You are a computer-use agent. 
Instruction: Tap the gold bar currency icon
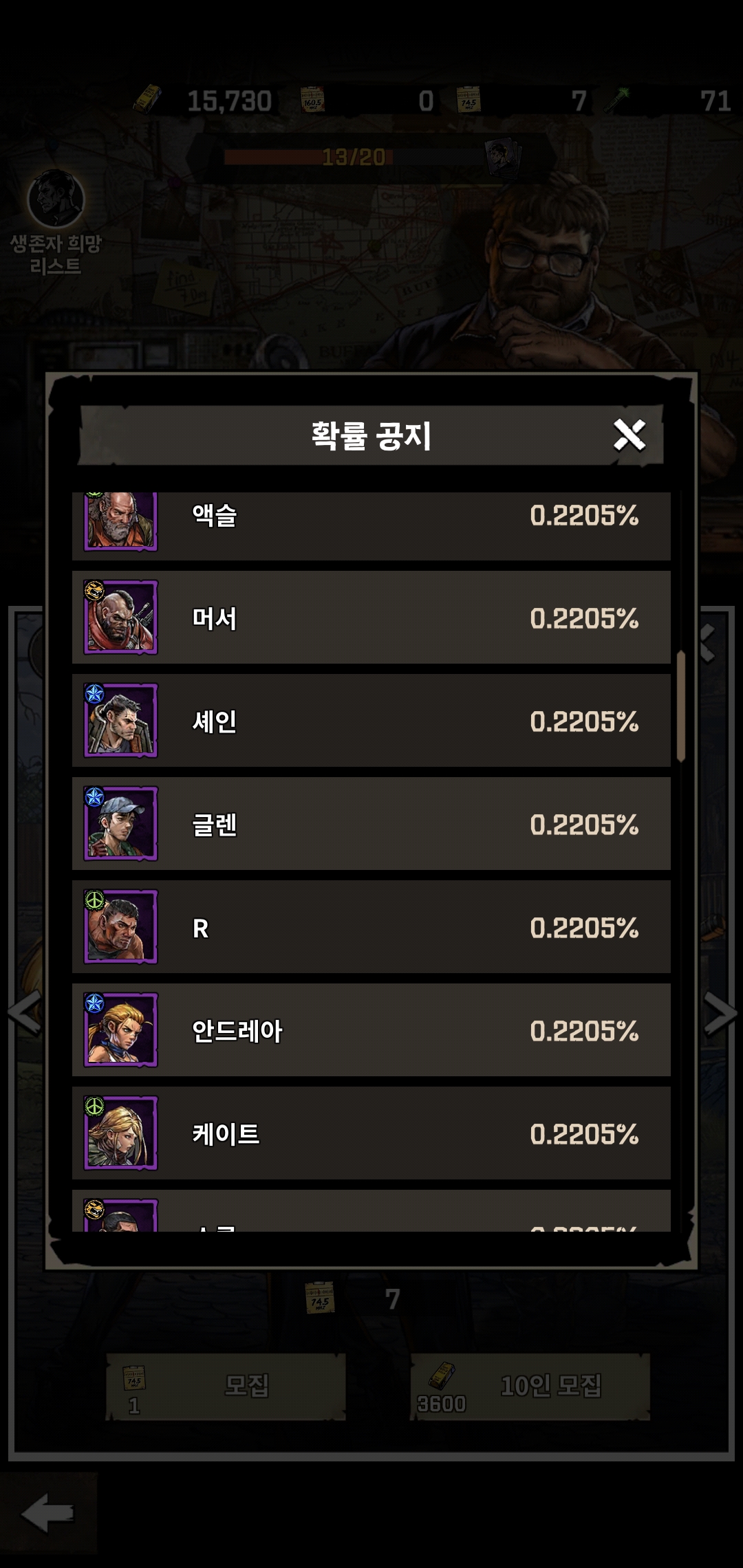click(147, 100)
